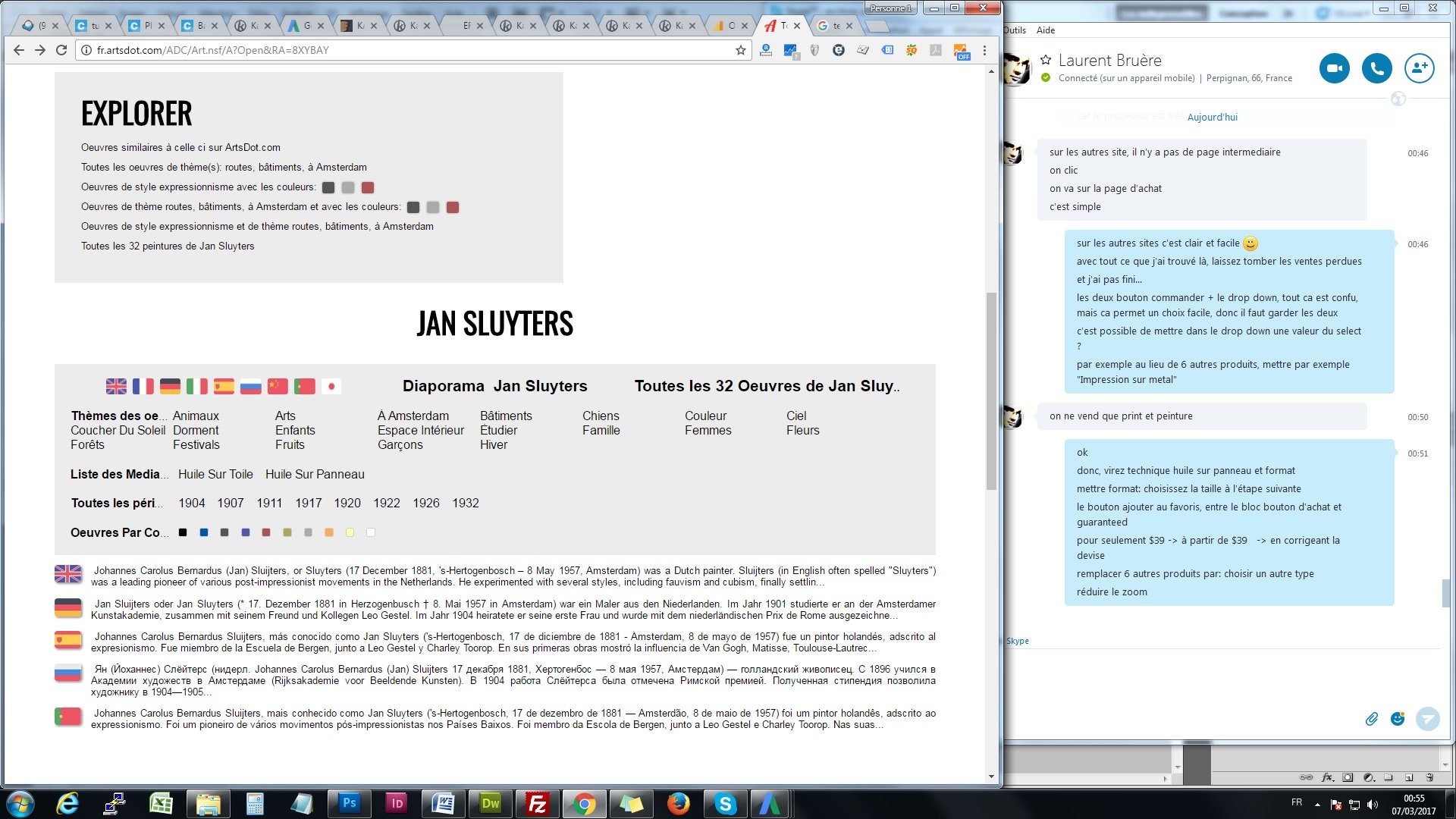Click the Personne 1 profile button
Screen dimensions: 1456x819
click(891, 8)
